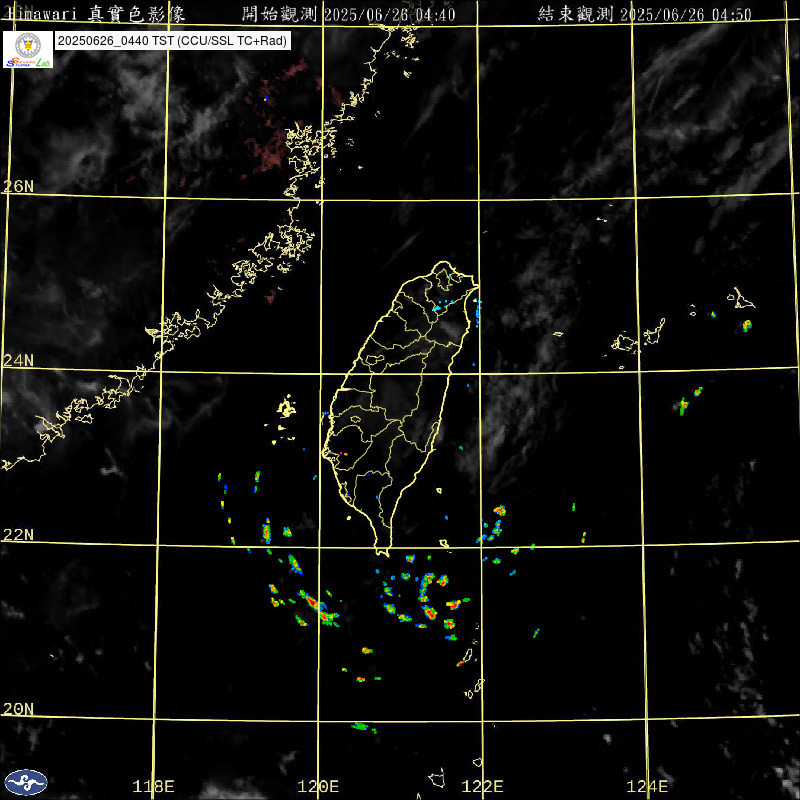Click the Severe Storm Lab logo
800x800 pixels.
(28, 49)
